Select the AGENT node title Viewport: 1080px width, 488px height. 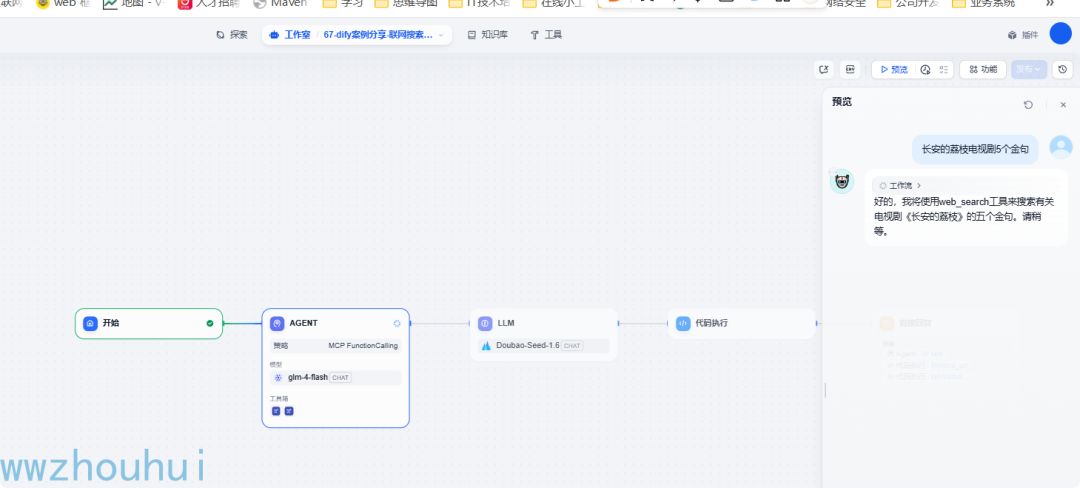pyautogui.click(x=303, y=323)
